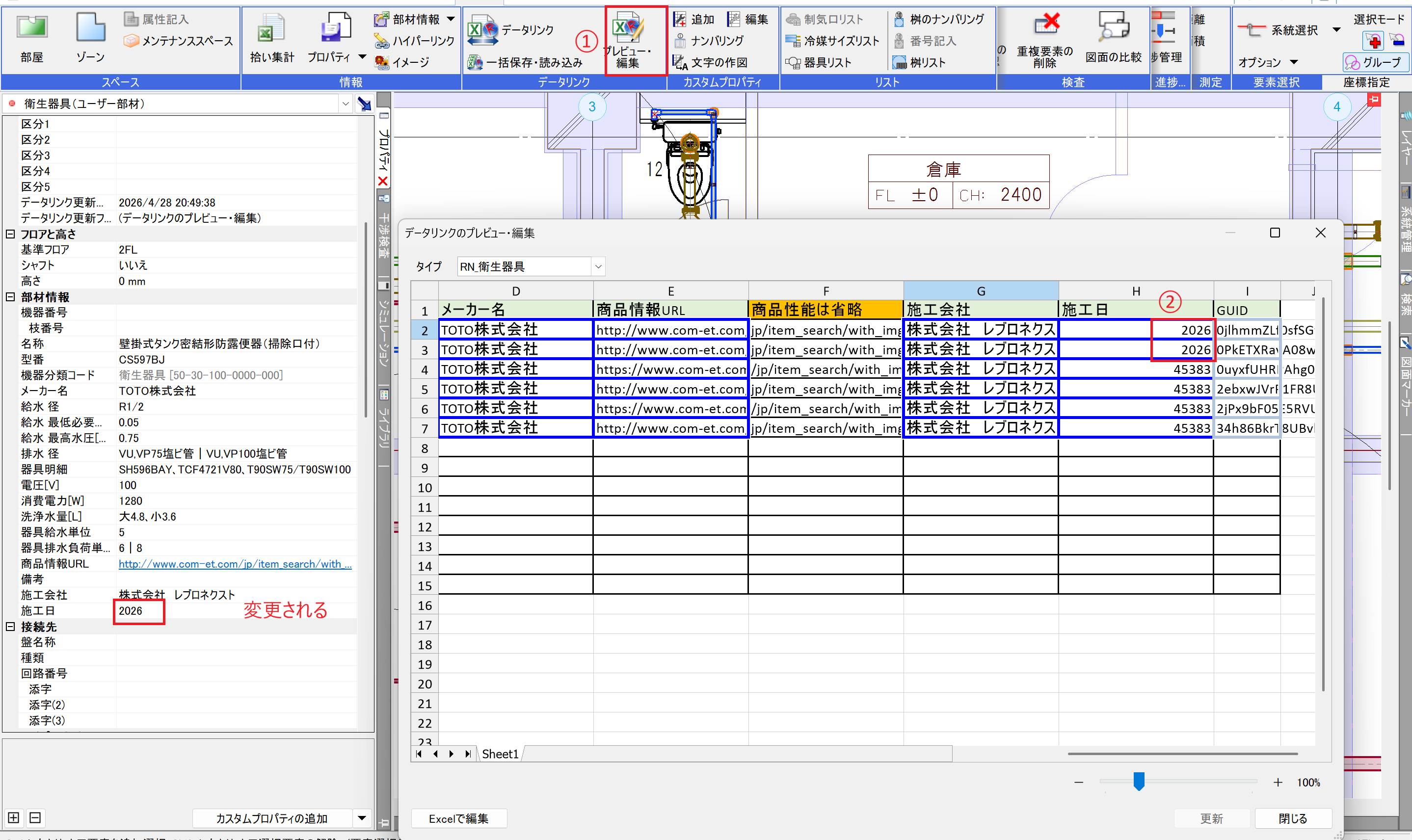Collapse the 部材情報 section

point(10,297)
